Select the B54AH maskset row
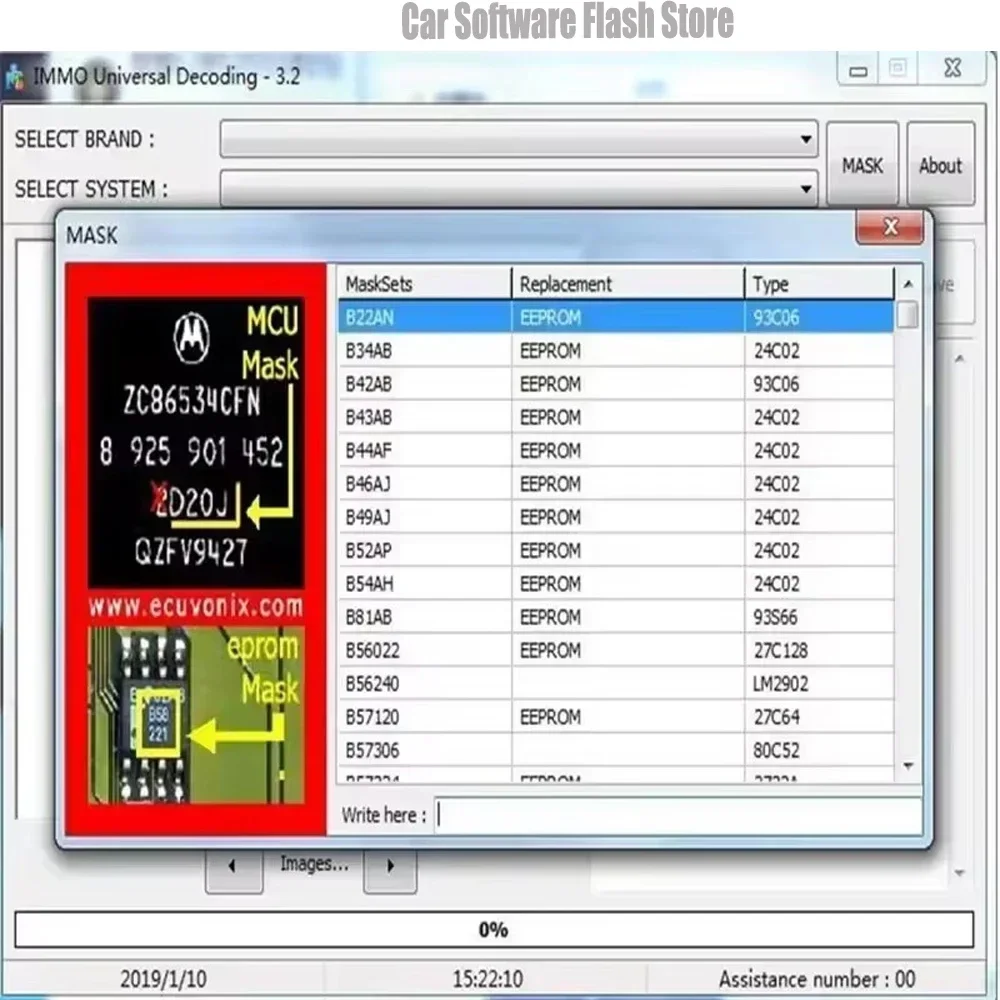The height and width of the screenshot is (1000, 1000). coord(615,583)
